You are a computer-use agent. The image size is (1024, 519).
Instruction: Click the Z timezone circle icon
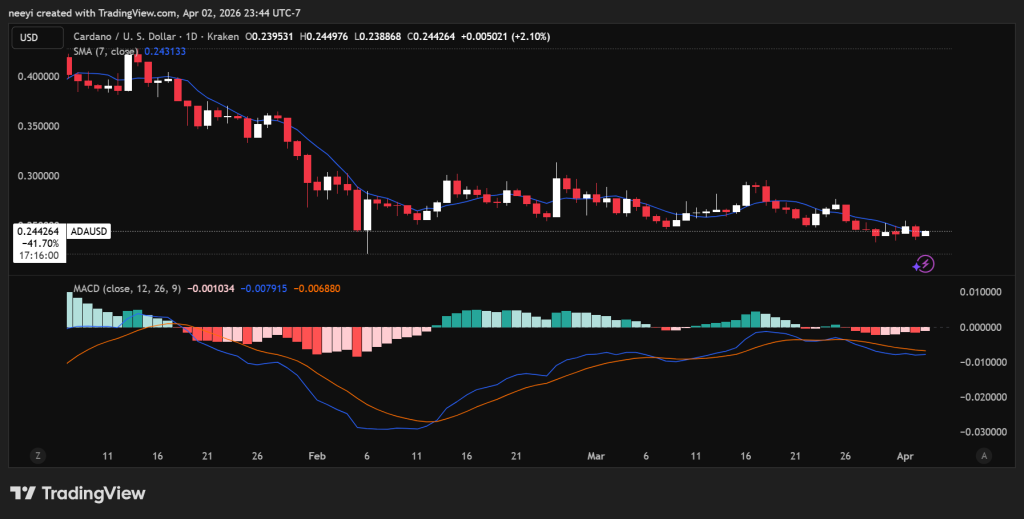pos(37,455)
